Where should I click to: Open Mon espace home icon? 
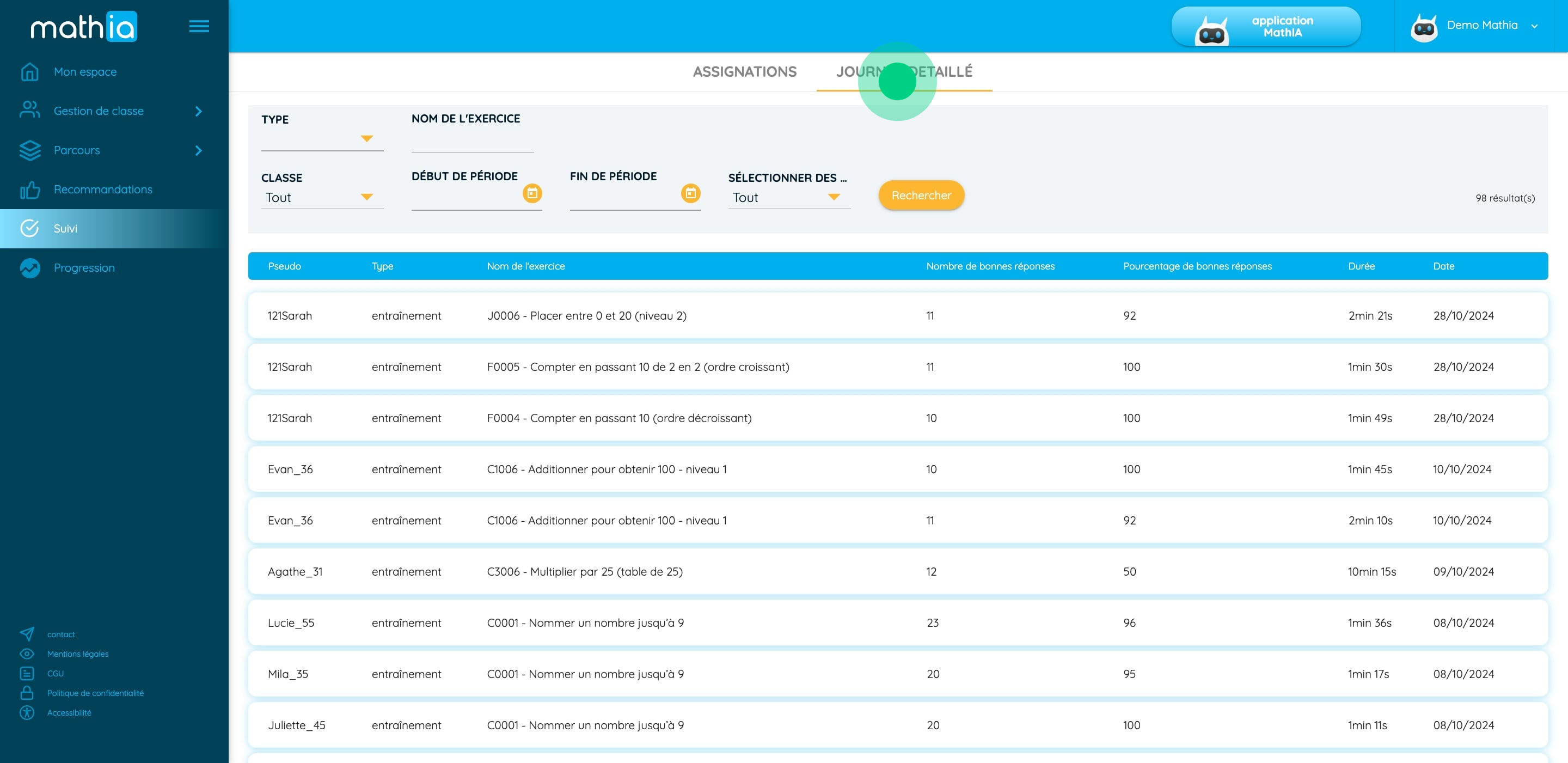(x=29, y=72)
